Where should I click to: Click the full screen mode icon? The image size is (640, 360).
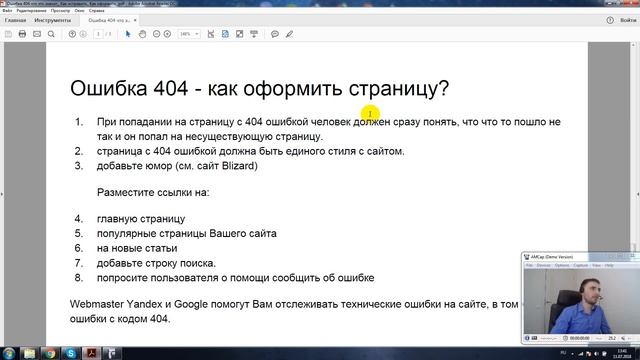[x=240, y=34]
